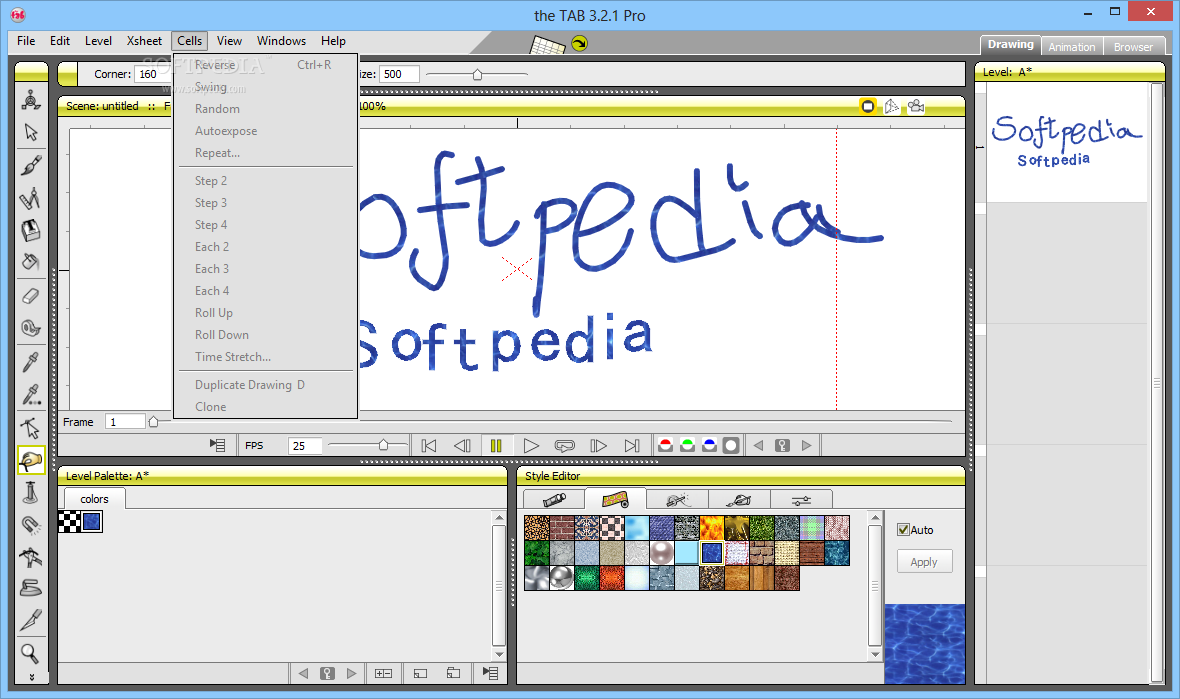Open the colors tab in Level Palette

coord(94,499)
